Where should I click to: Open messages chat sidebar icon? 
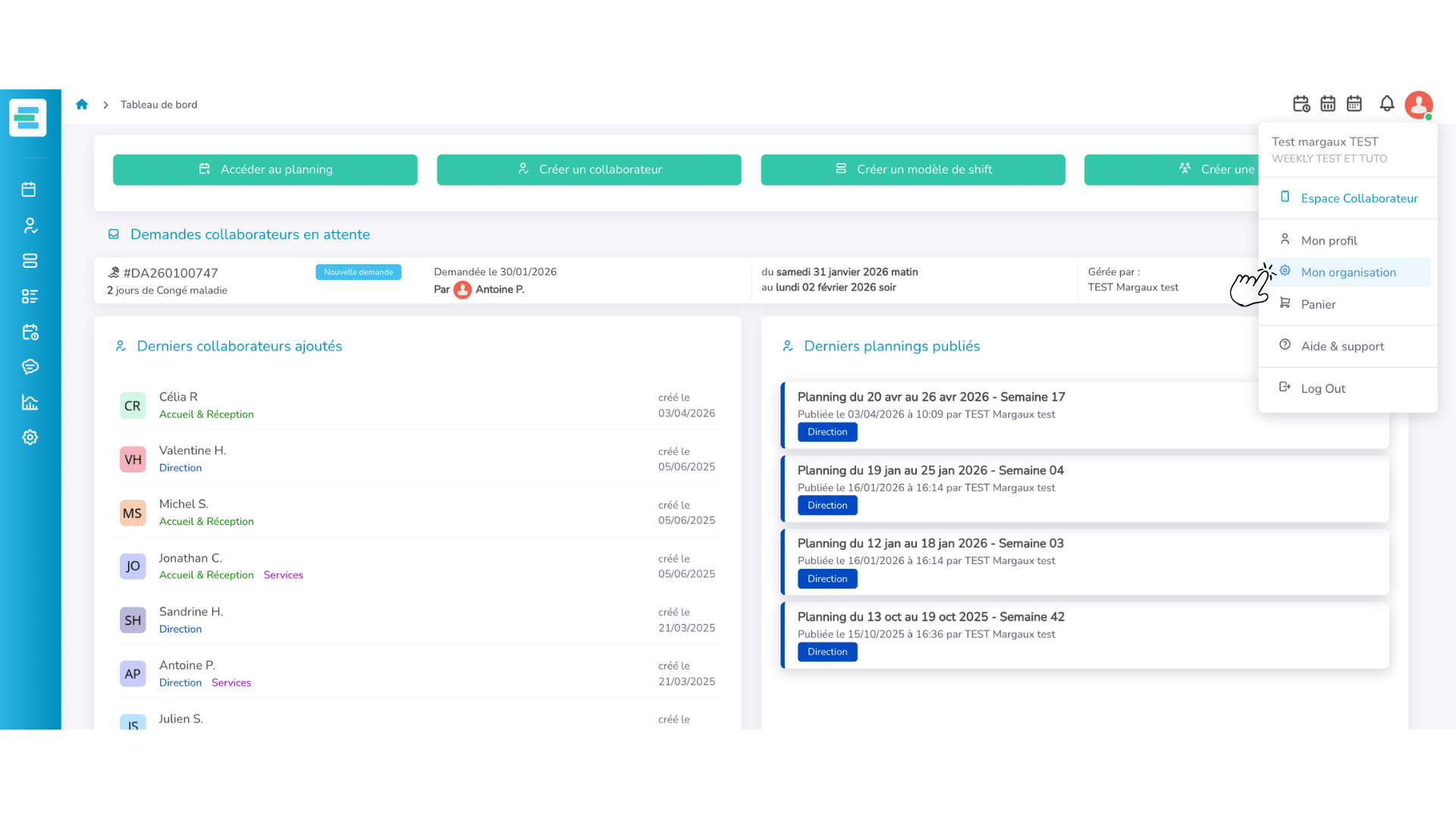click(x=30, y=367)
